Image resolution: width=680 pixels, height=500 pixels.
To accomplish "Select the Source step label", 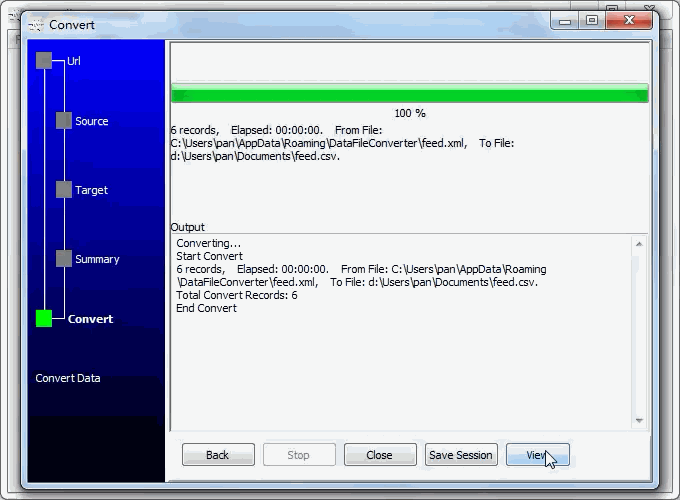I will pos(92,121).
